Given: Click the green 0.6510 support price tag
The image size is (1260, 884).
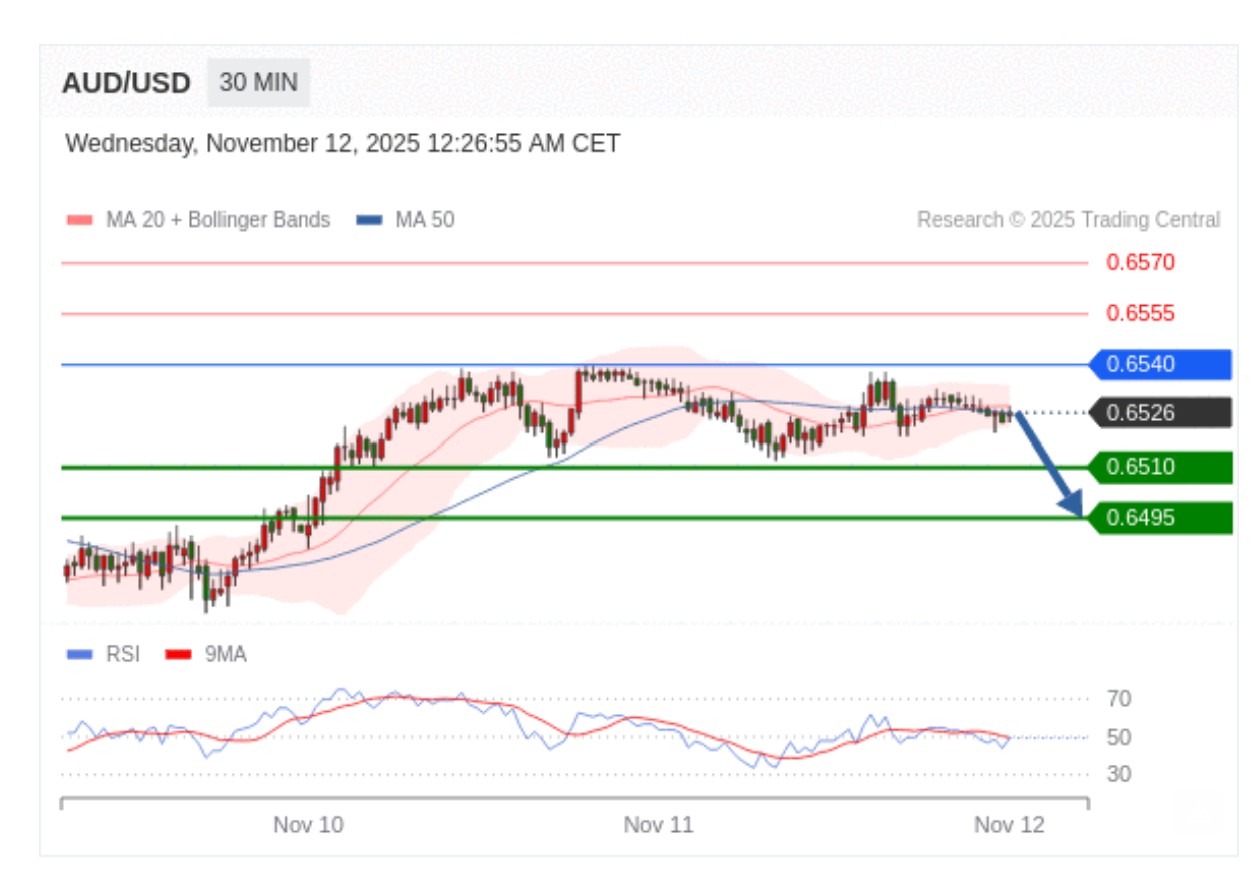Looking at the screenshot, I should (x=1160, y=467).
